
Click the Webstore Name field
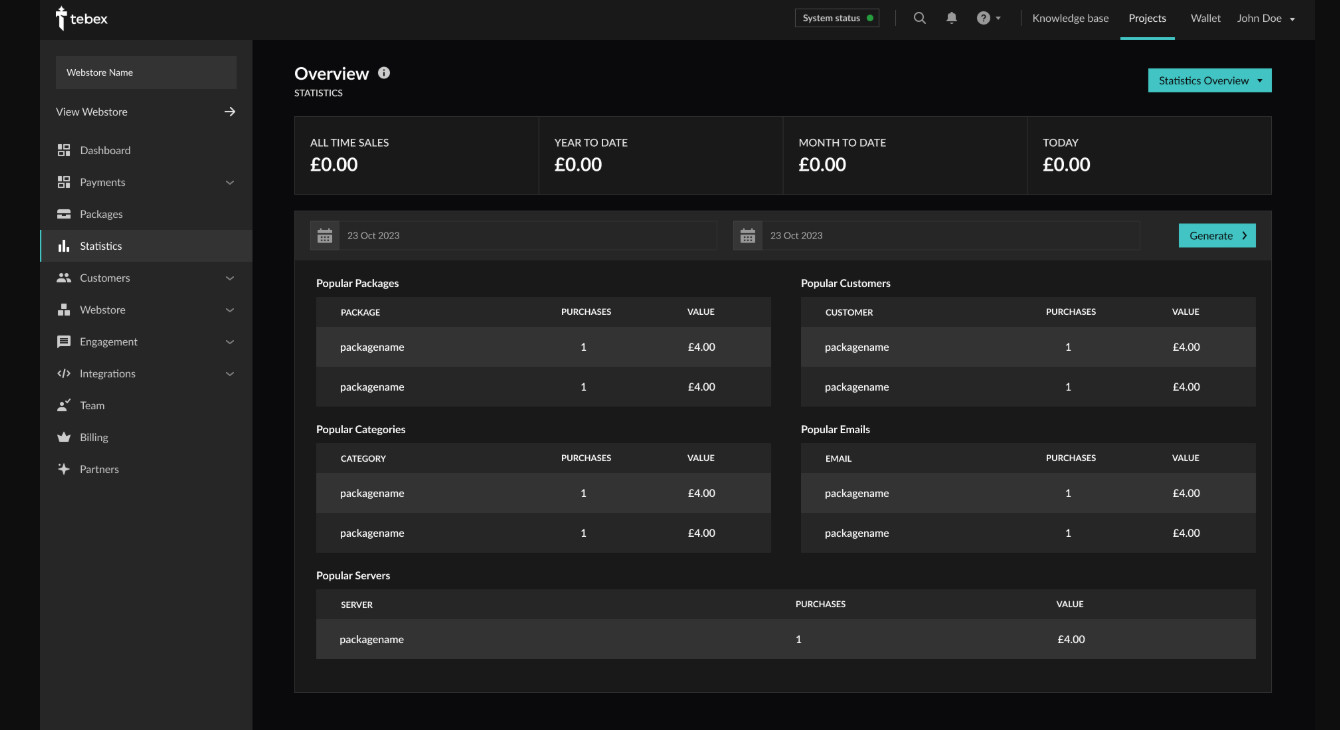pos(146,73)
